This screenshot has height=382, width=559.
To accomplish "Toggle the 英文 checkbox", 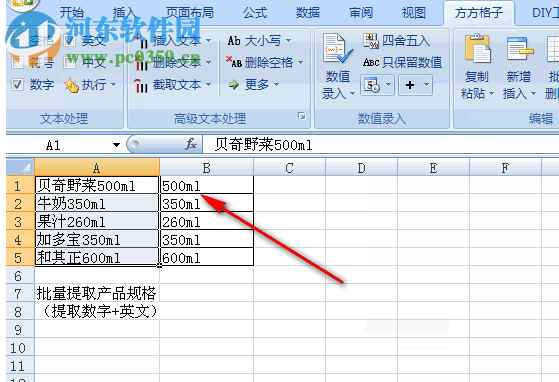I will pos(70,41).
